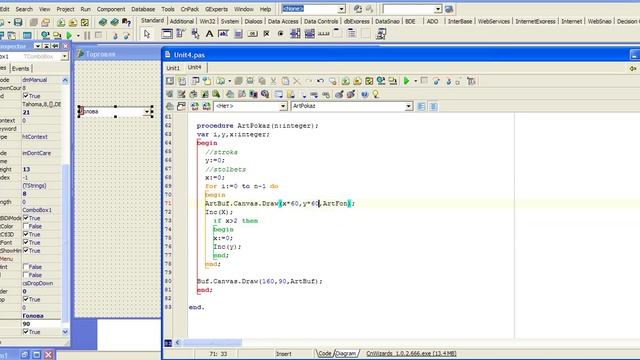Toggle the True checkbox below value 0
Screen dimensions: 640x360
[26, 299]
